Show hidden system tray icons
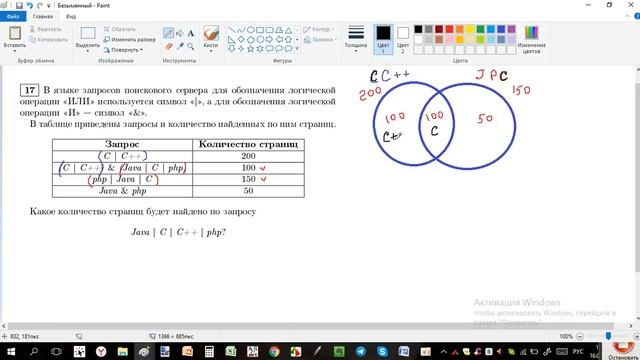640x360 pixels. (444, 351)
